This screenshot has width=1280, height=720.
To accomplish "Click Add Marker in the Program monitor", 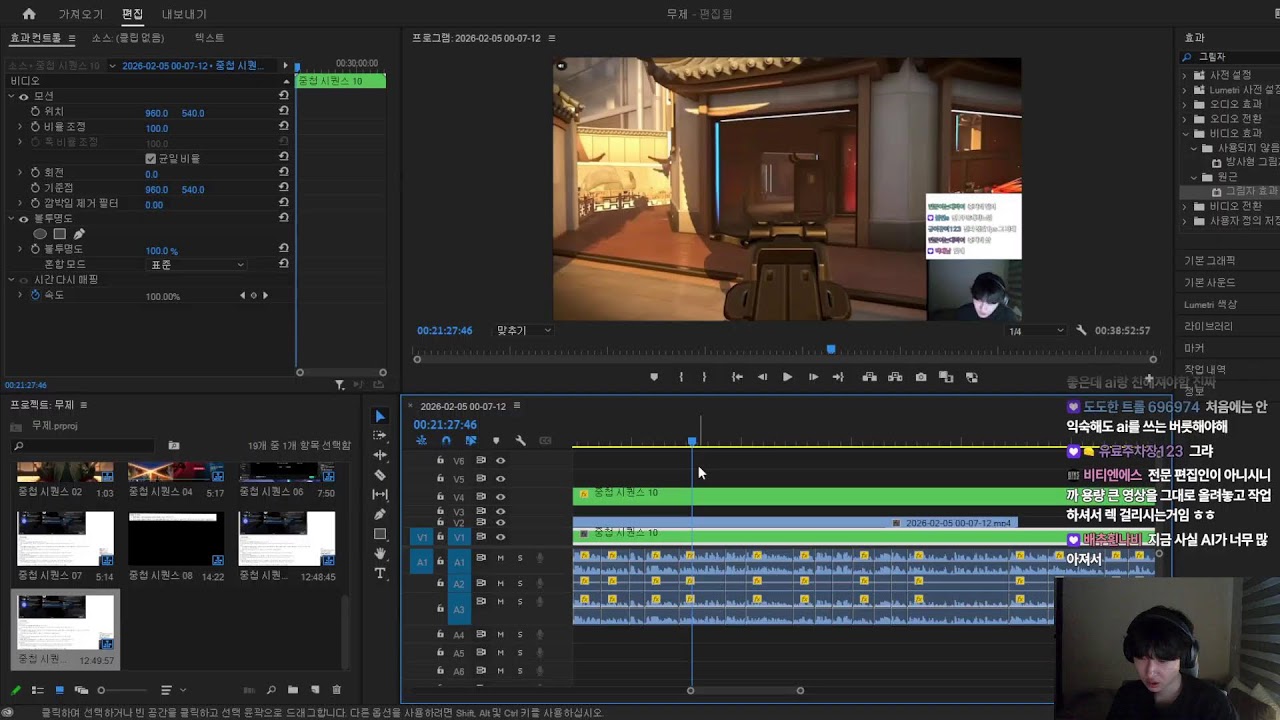I will tap(654, 377).
